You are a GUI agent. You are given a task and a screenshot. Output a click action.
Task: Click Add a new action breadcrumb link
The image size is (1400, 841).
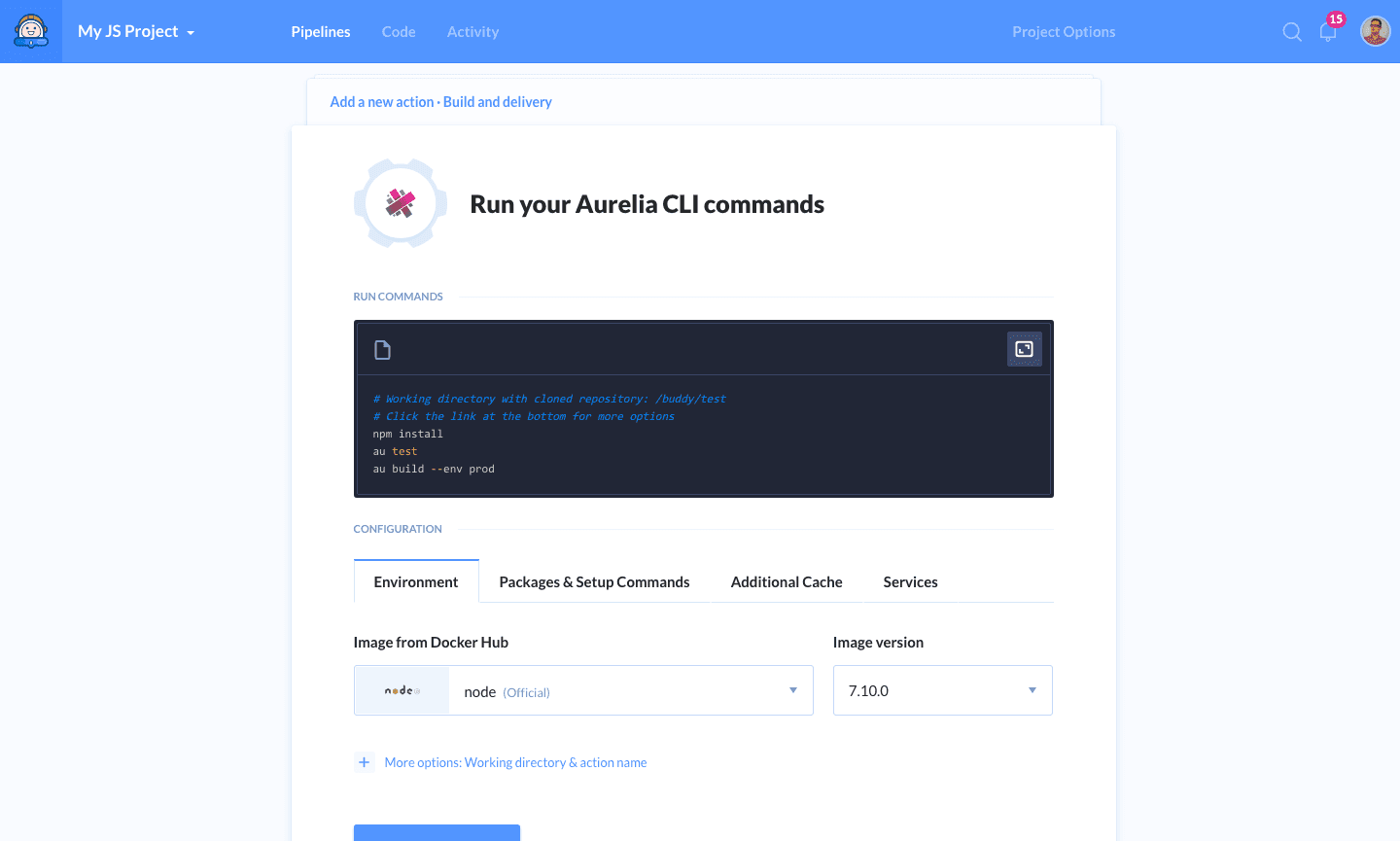point(381,102)
